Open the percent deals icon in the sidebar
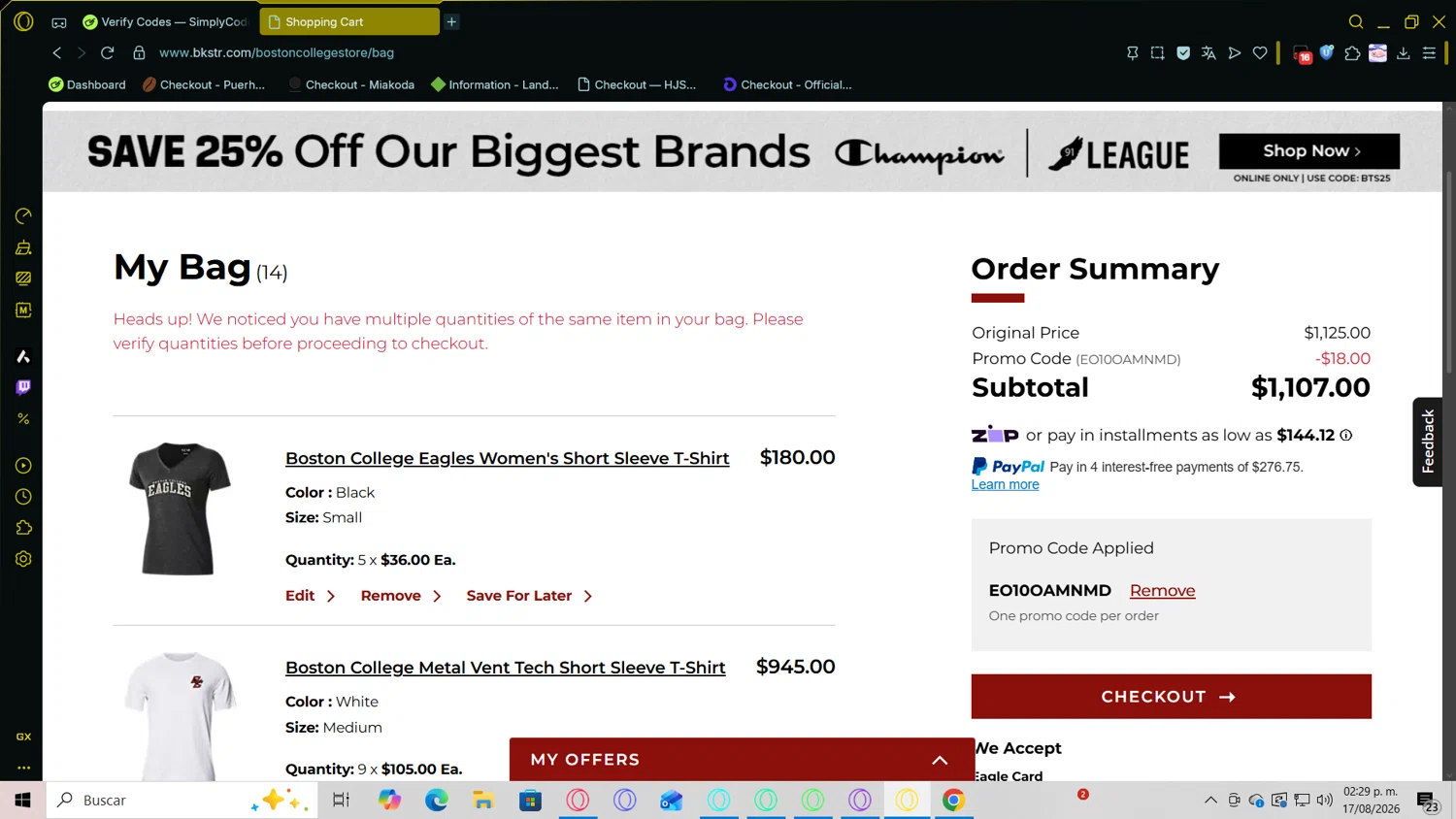 23,418
